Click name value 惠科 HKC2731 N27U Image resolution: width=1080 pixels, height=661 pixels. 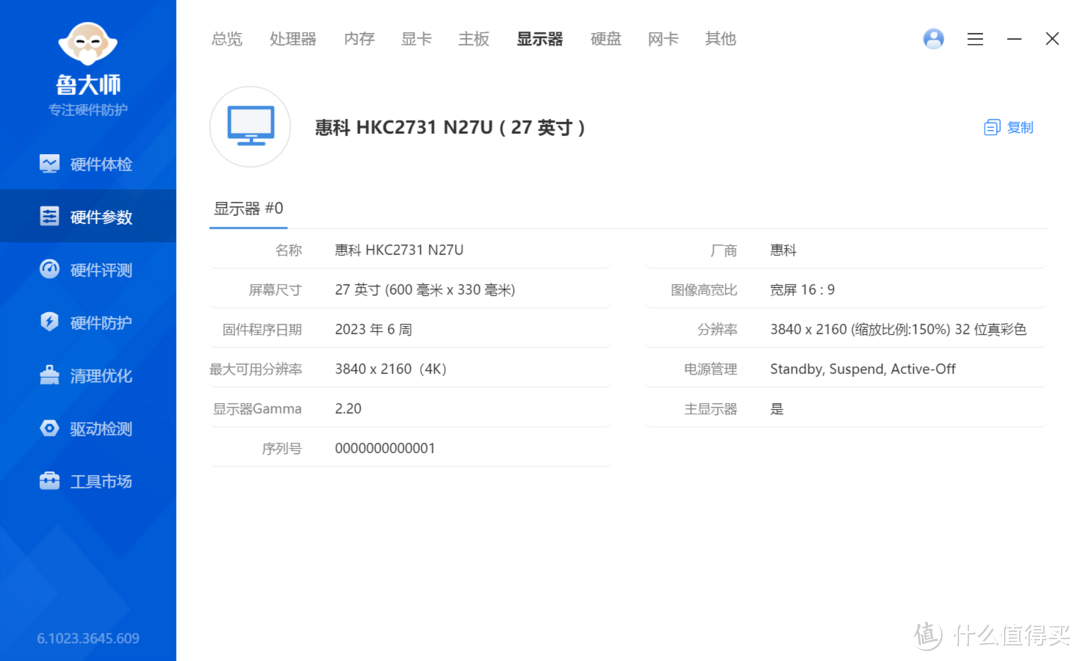click(399, 250)
